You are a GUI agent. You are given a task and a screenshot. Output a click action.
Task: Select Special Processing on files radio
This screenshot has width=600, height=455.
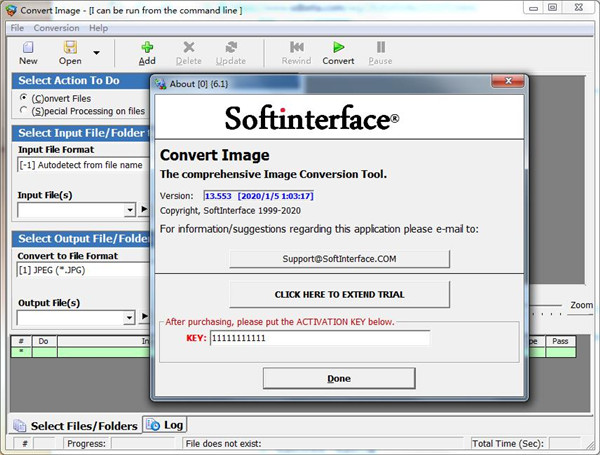[24, 111]
